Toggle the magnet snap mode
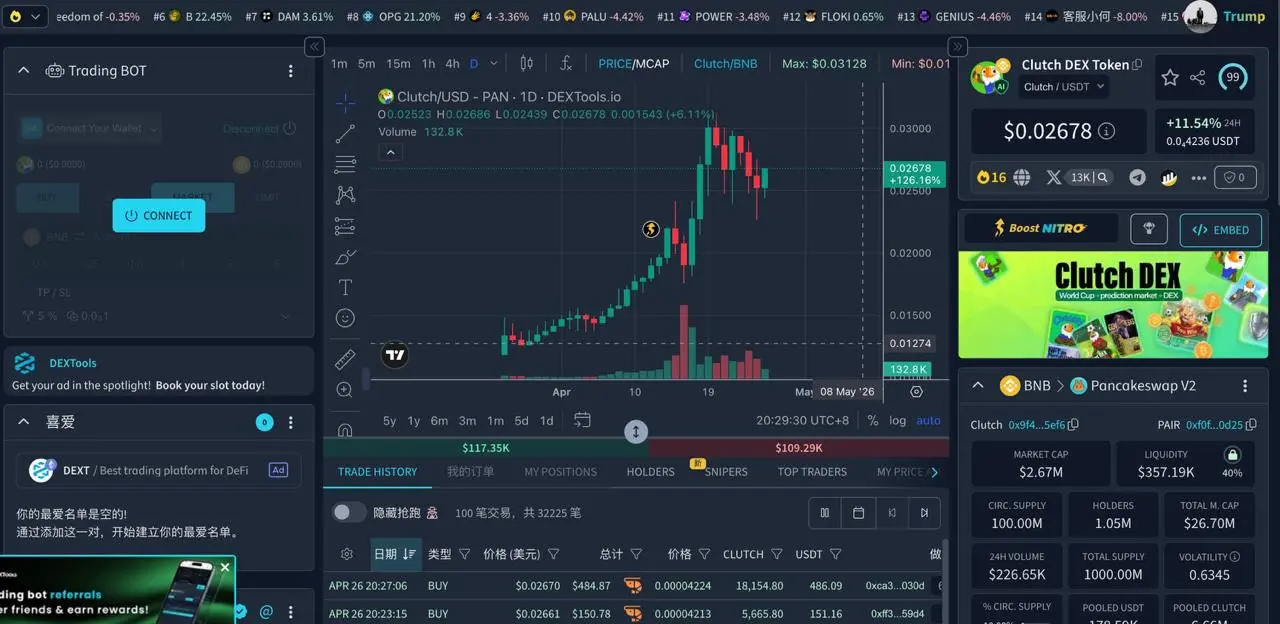Image resolution: width=1280 pixels, height=624 pixels. coord(345,430)
